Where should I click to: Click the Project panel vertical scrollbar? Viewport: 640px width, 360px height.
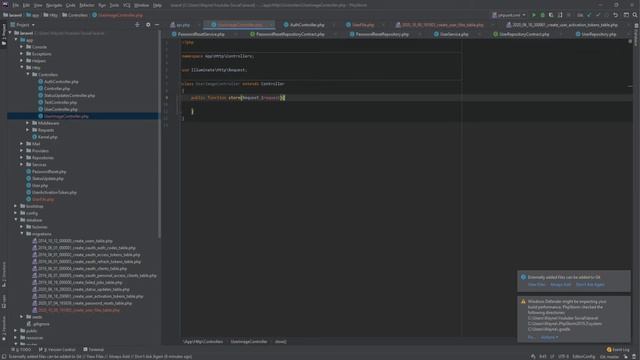click(x=160, y=135)
